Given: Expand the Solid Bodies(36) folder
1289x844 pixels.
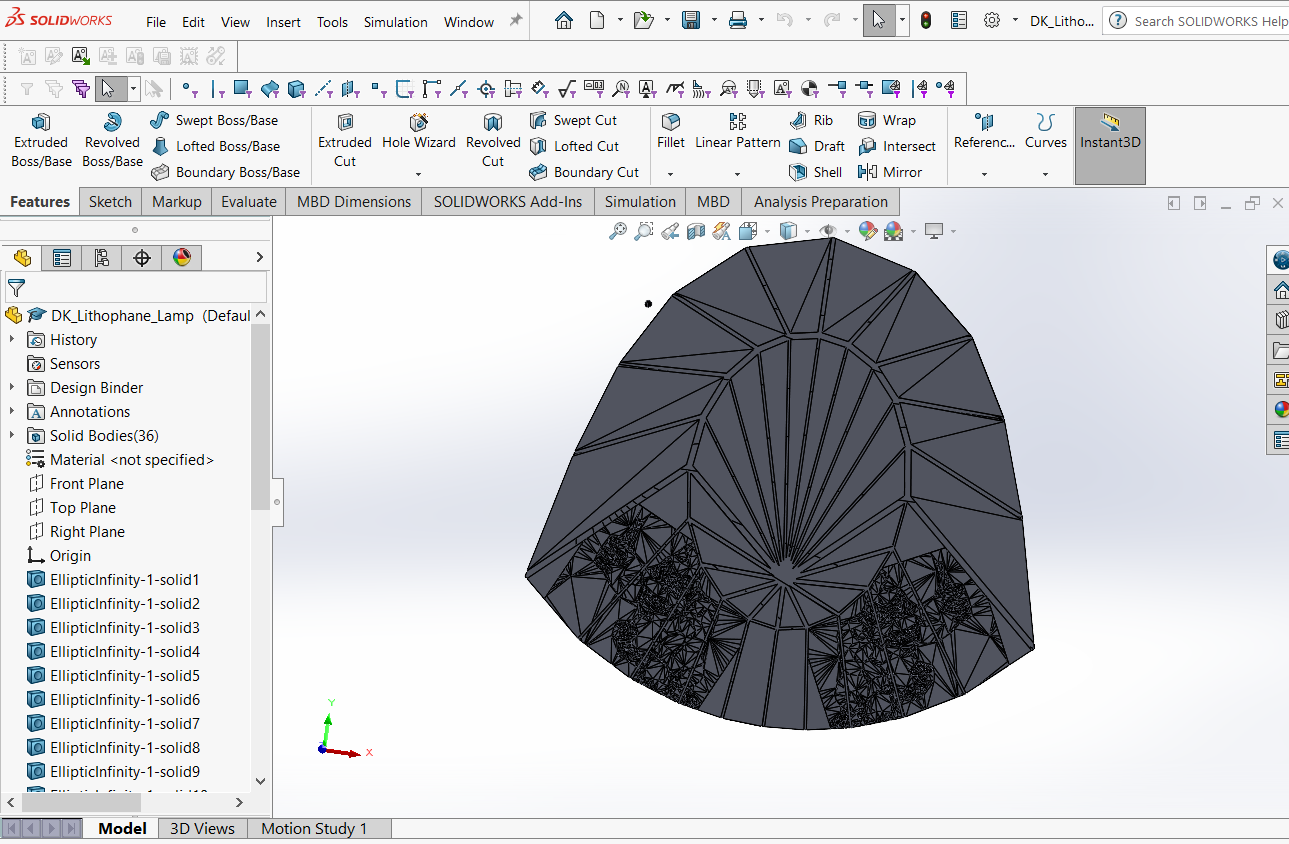Looking at the screenshot, I should click(x=12, y=436).
